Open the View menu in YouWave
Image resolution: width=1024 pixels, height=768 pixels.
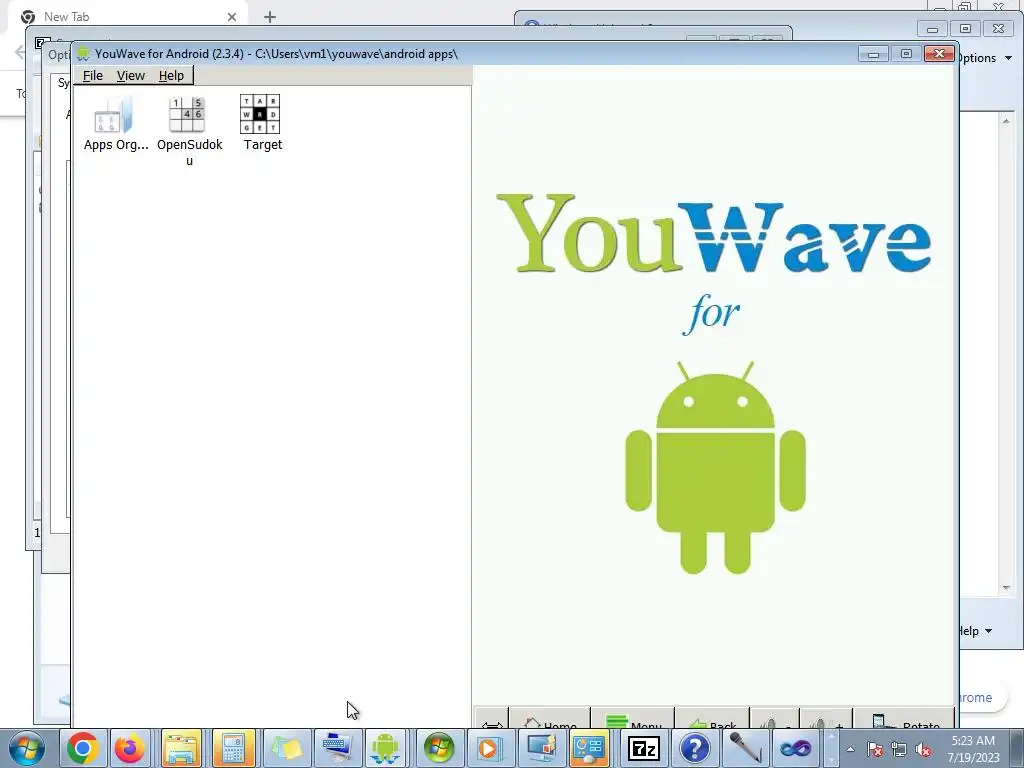(x=131, y=76)
